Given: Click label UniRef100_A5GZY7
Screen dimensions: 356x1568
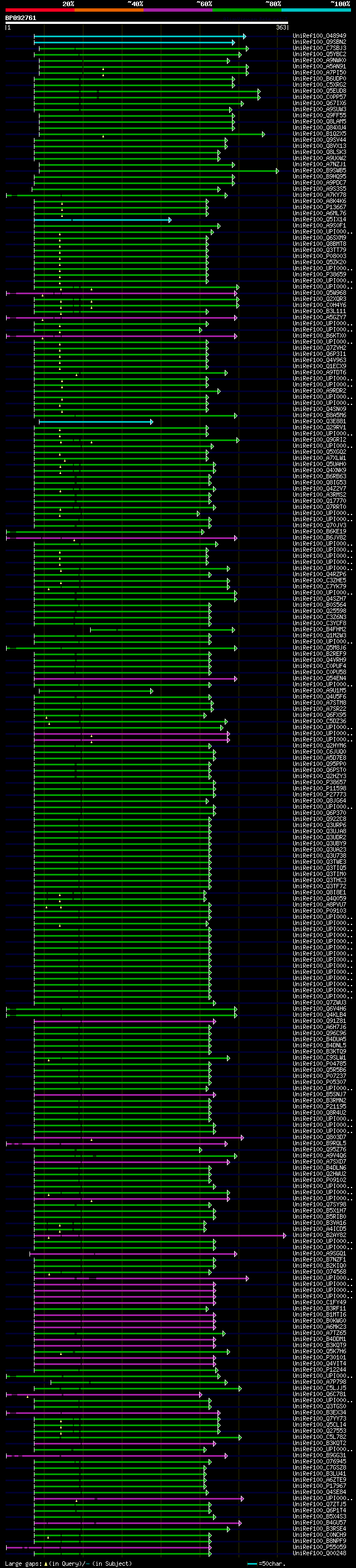Looking at the screenshot, I should tap(319, 317).
